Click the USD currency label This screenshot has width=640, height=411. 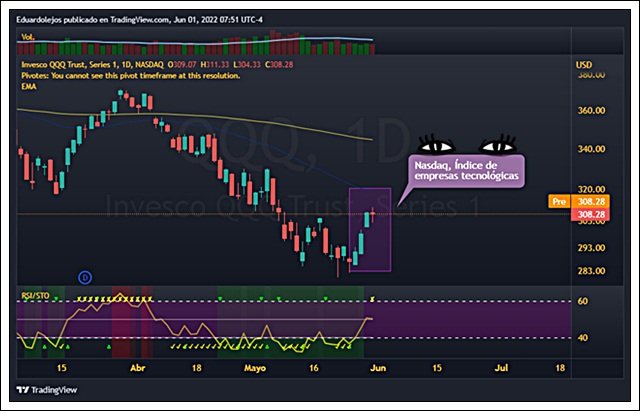click(584, 64)
